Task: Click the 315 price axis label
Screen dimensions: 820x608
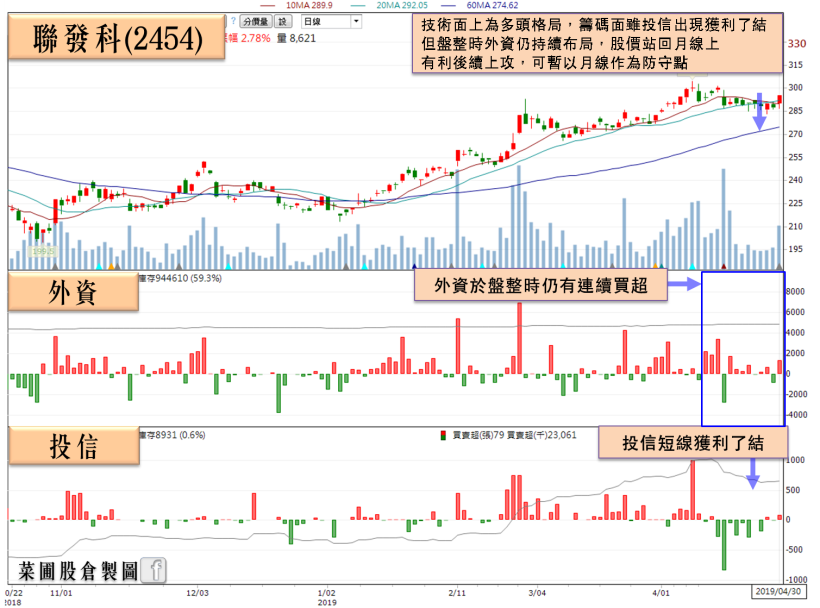Action: click(795, 65)
